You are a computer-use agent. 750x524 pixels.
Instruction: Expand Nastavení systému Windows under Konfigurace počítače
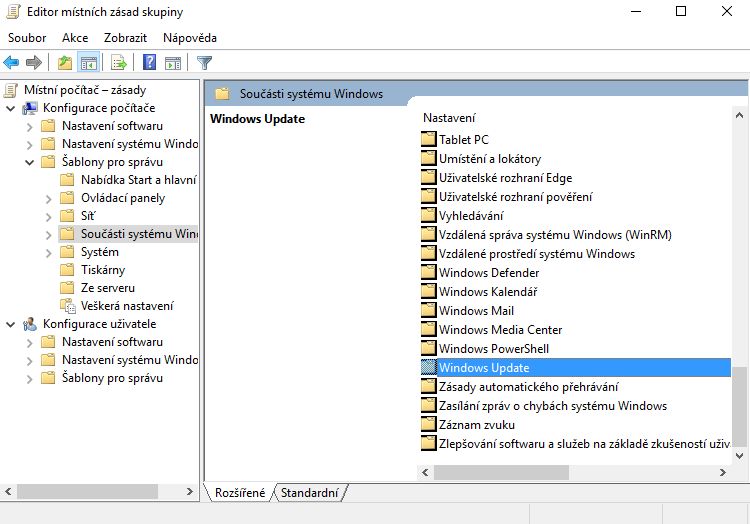[x=30, y=145]
